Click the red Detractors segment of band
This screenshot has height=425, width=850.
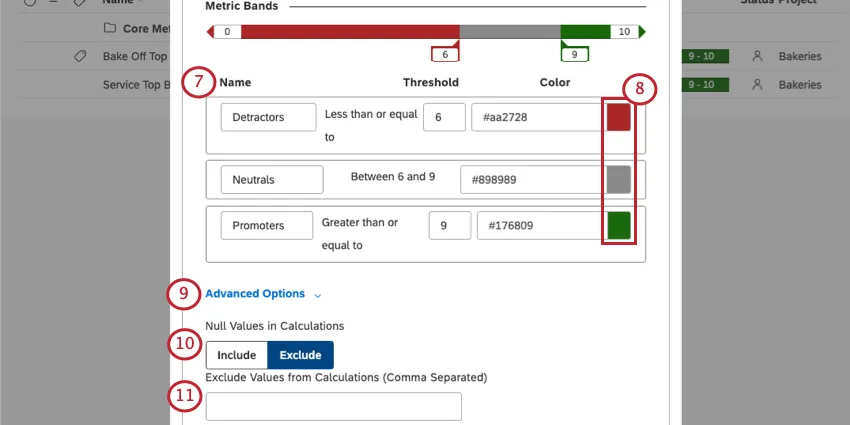click(x=350, y=32)
